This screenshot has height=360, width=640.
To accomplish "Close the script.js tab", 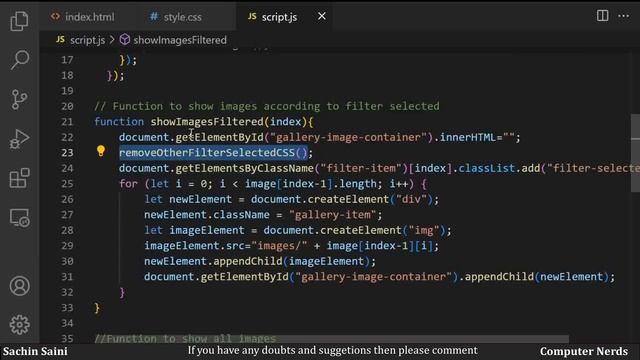I will click(322, 16).
